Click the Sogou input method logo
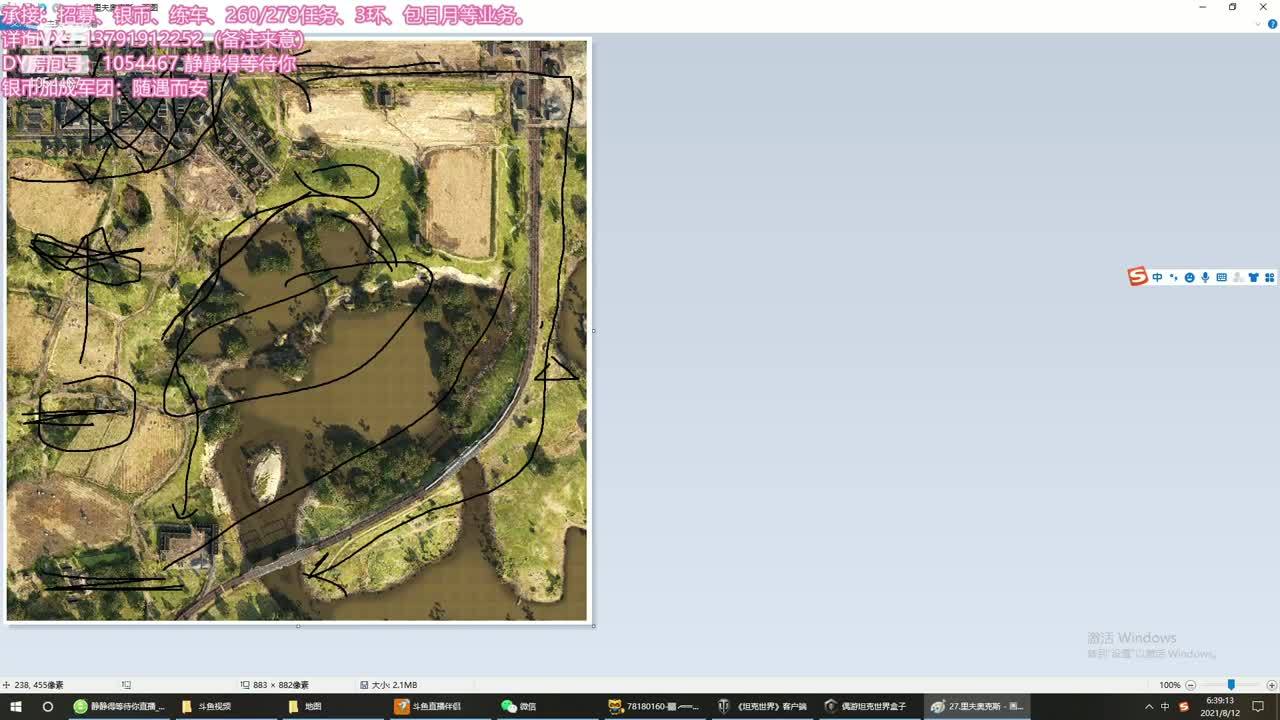The height and width of the screenshot is (720, 1280). [x=1138, y=277]
